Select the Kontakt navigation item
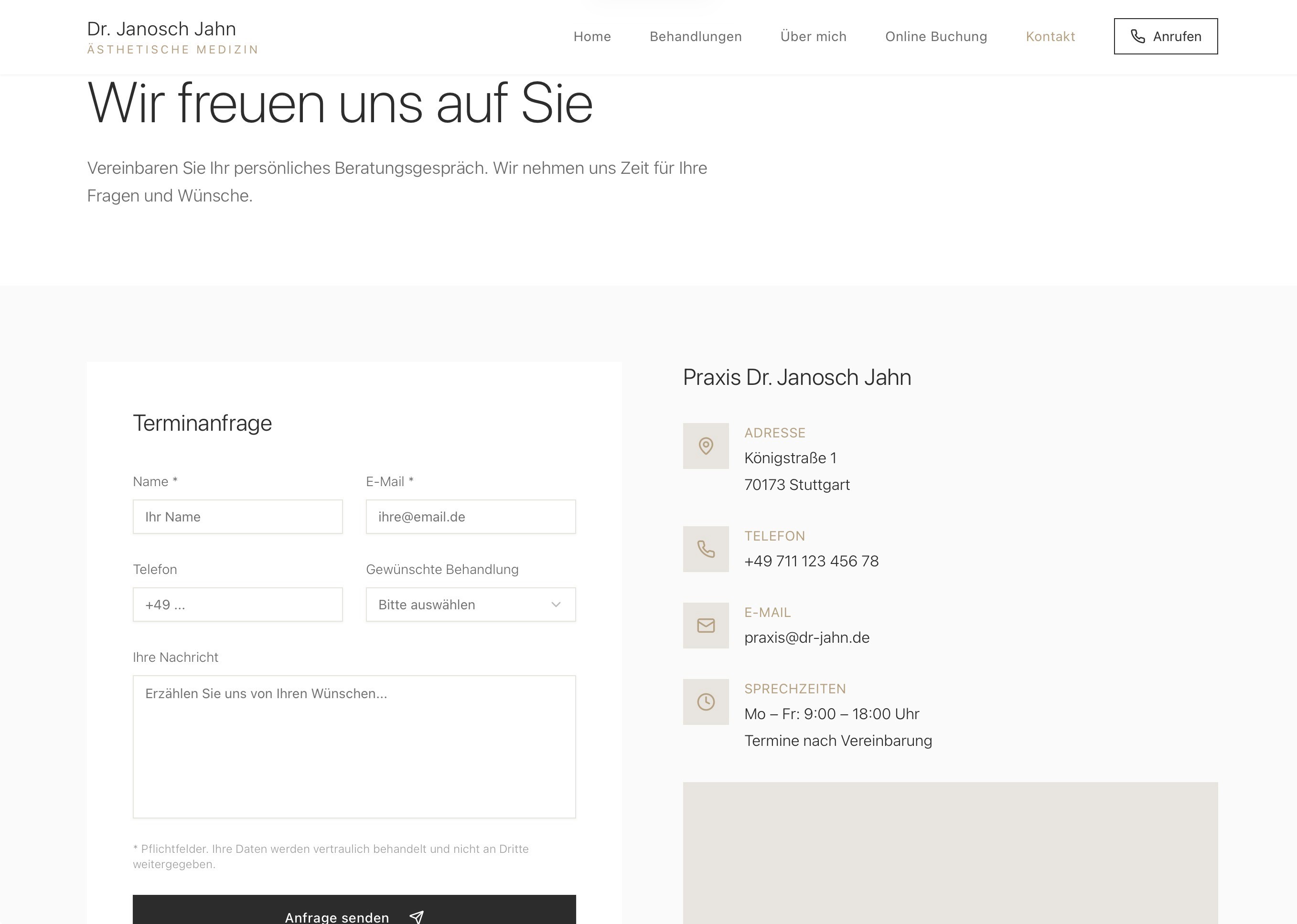This screenshot has width=1297, height=924. pyautogui.click(x=1050, y=36)
